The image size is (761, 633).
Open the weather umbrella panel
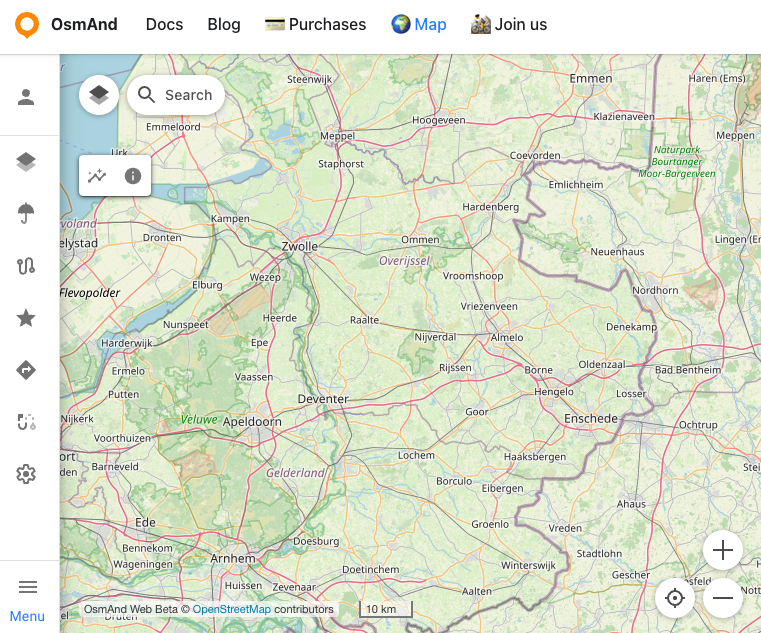tap(27, 213)
